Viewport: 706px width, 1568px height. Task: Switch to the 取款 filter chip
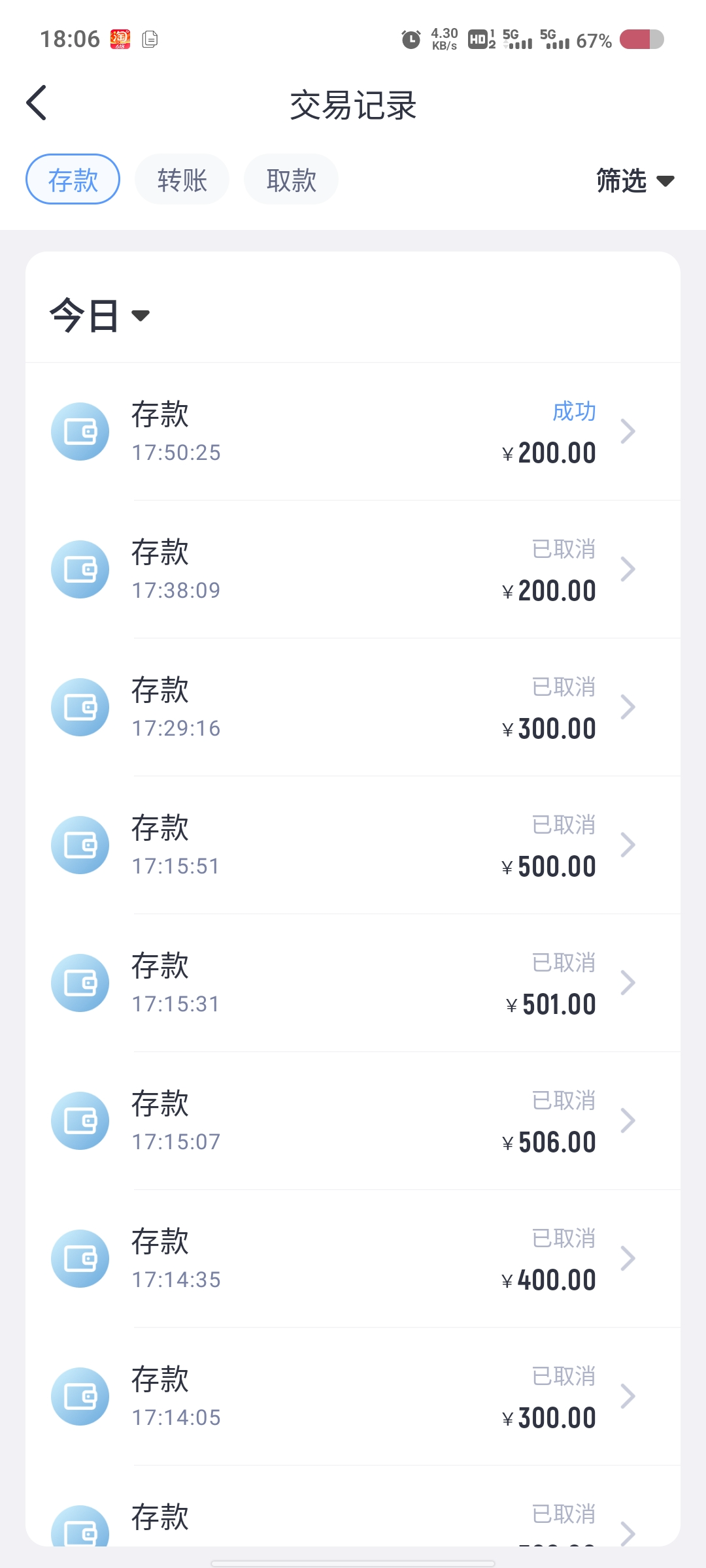click(291, 180)
